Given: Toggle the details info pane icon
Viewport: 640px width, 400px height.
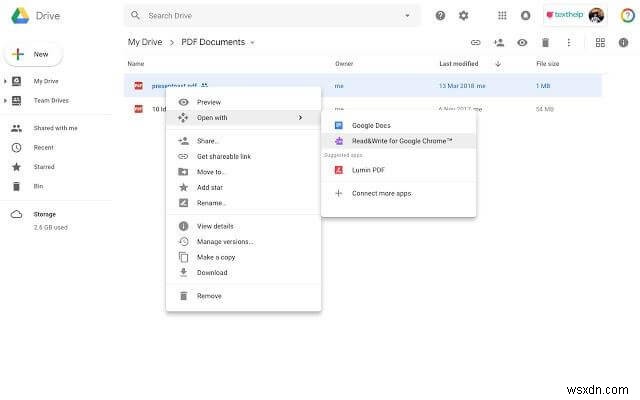Looking at the screenshot, I should tap(623, 42).
